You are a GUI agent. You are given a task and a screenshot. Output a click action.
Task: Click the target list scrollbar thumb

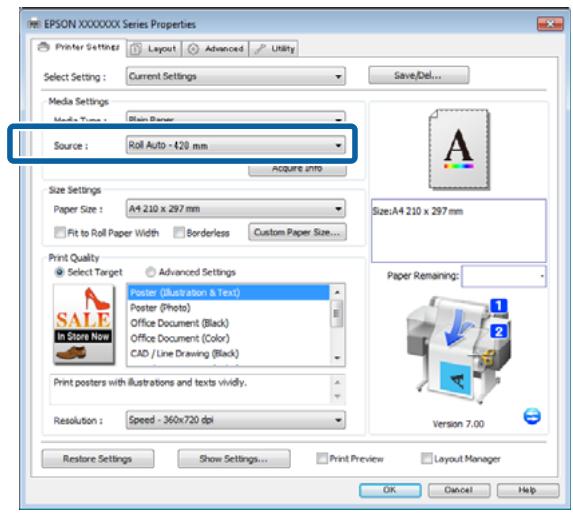point(337,314)
